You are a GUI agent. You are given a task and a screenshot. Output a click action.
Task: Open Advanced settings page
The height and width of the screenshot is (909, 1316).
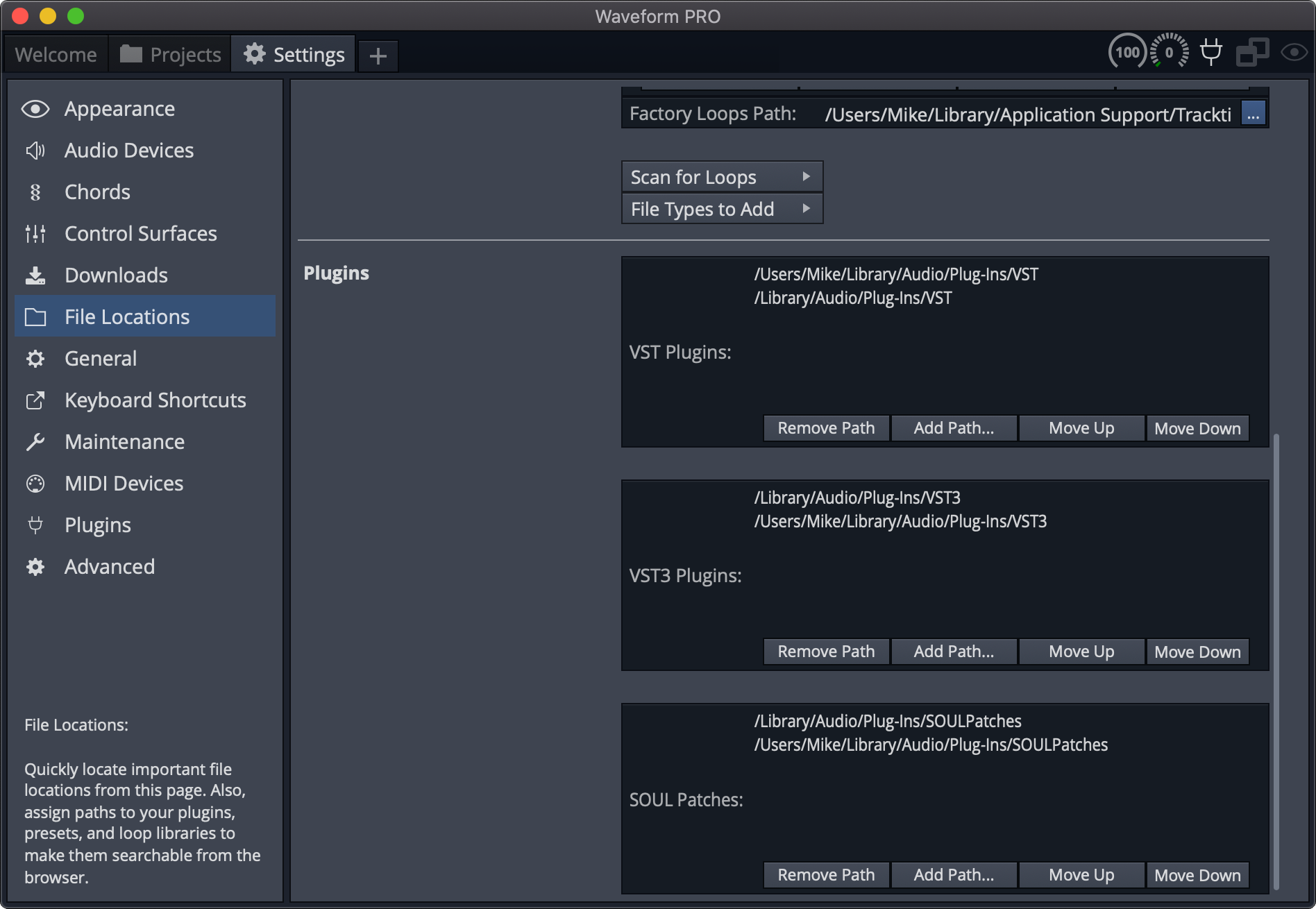click(x=145, y=567)
